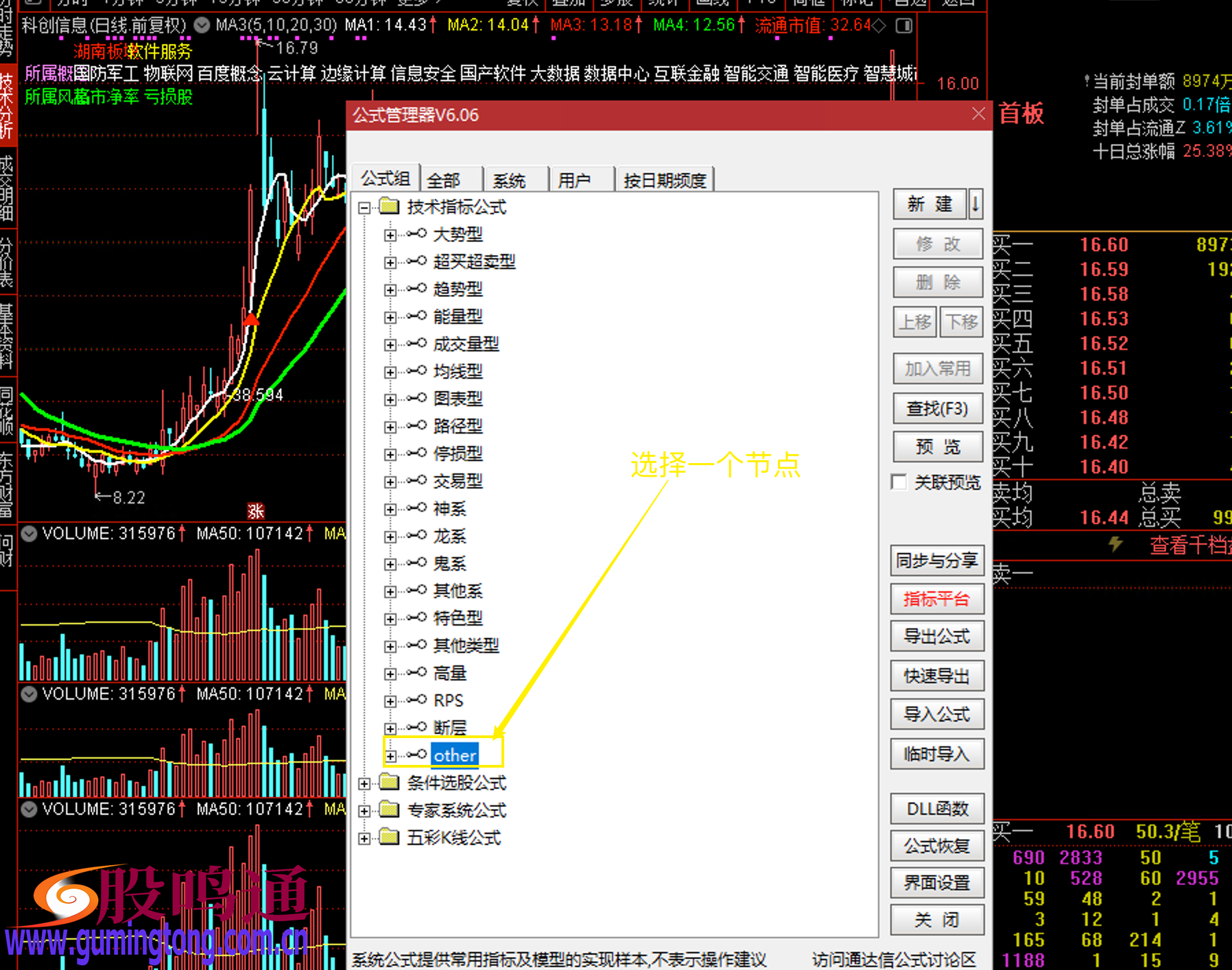This screenshot has width=1232, height=970.
Task: Open the 东方财富 sidebar panel
Action: [7, 480]
